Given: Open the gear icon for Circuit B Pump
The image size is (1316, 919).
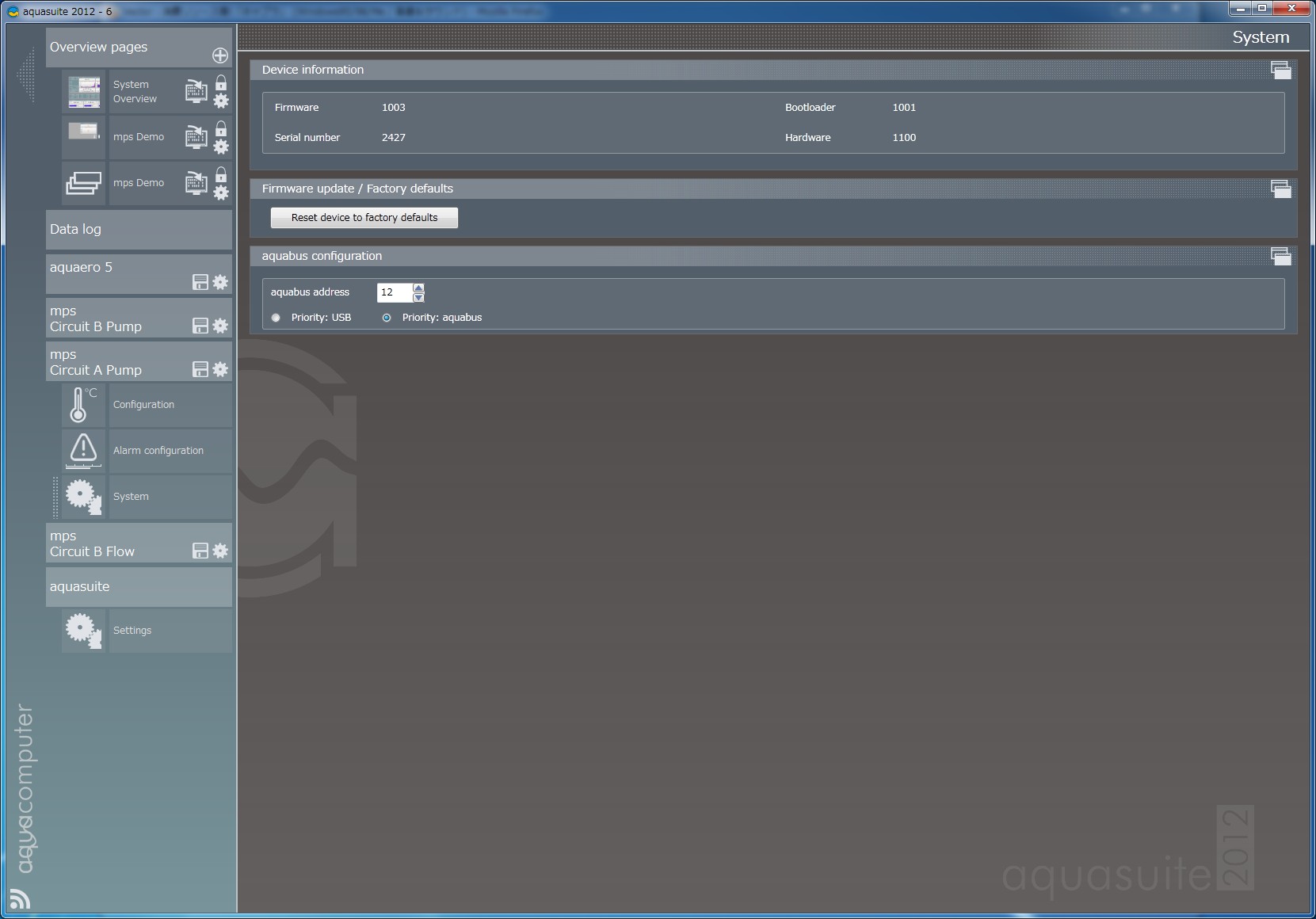Looking at the screenshot, I should tap(220, 326).
